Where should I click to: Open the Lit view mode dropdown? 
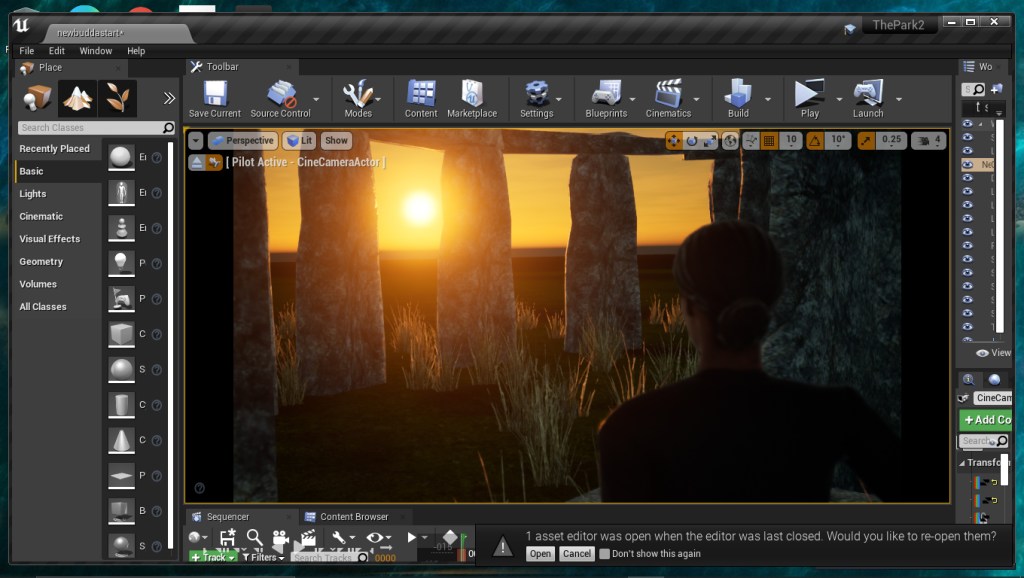click(x=299, y=141)
